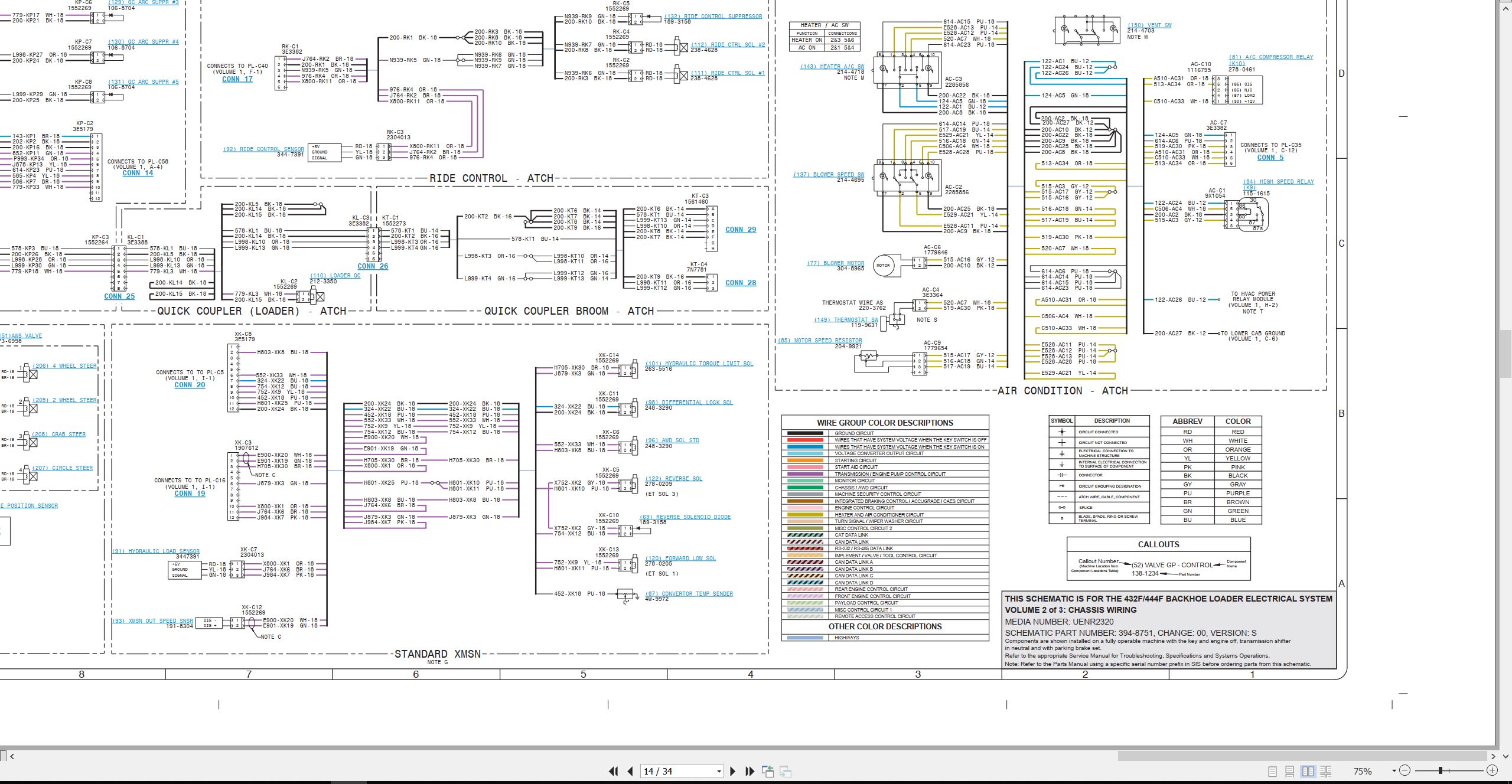The width and height of the screenshot is (1512, 784).
Task: Click the previous view icon
Action: click(x=768, y=771)
